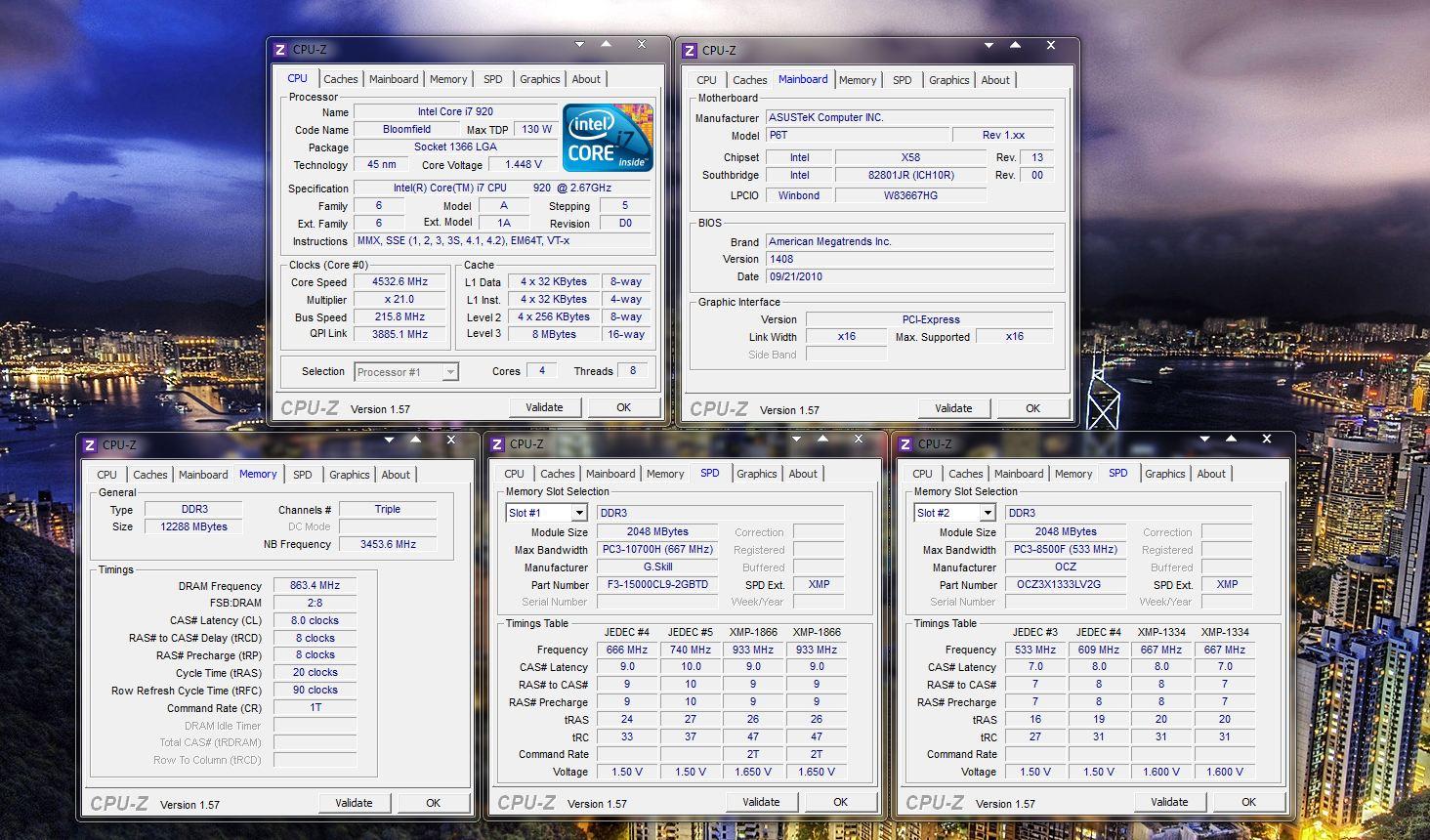1430x840 pixels.
Task: Open the title bar dropdown arrow in the Mainboard window
Action: click(988, 45)
